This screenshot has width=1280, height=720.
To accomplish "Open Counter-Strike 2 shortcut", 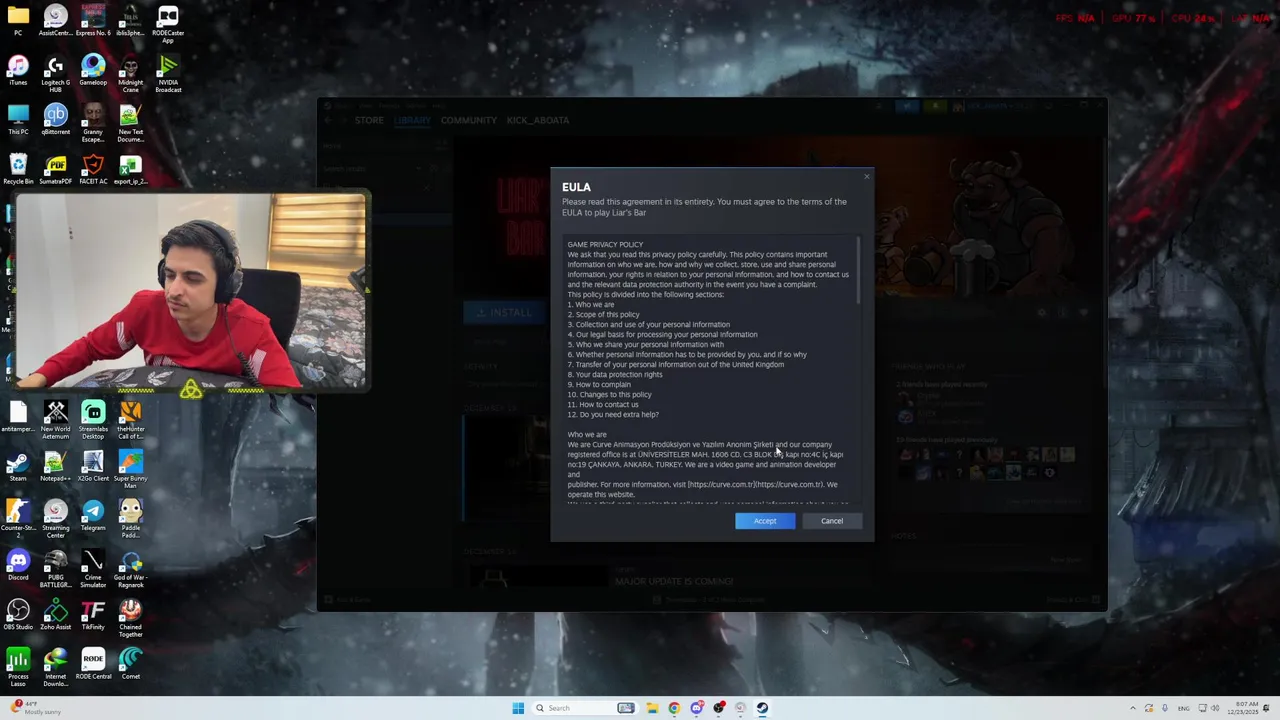I will tap(18, 519).
